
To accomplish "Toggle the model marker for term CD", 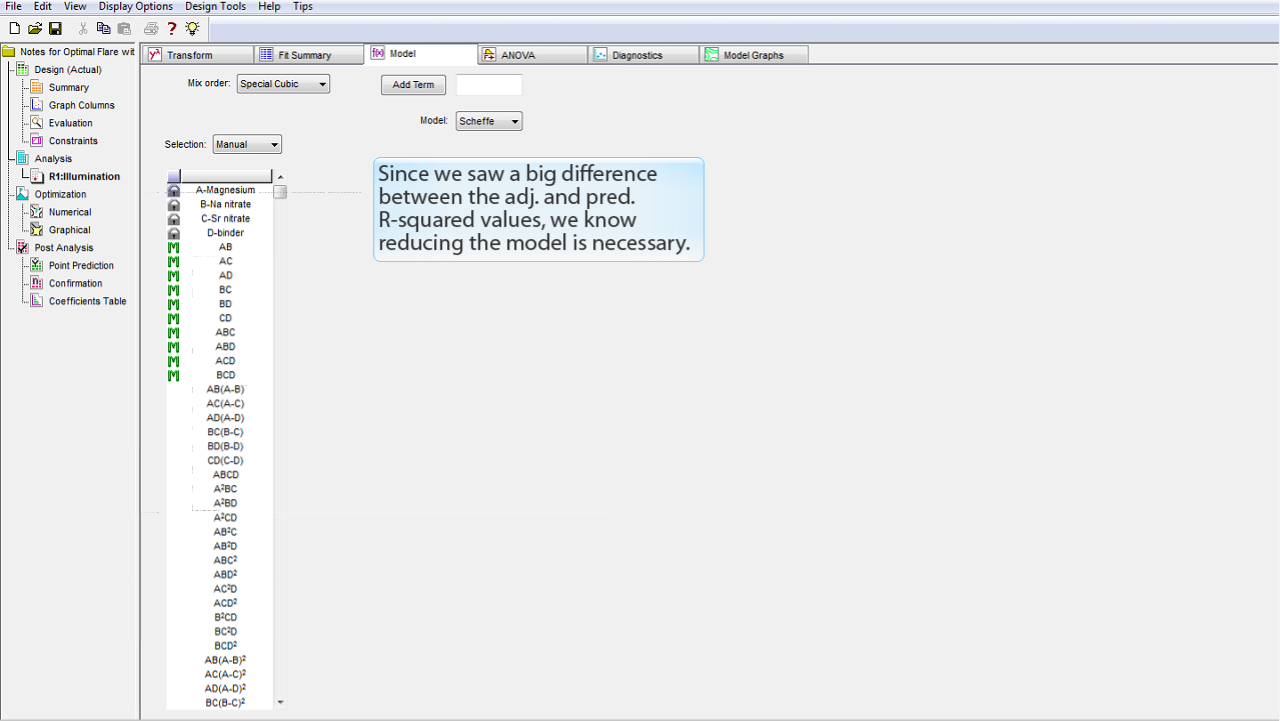I will tap(173, 318).
